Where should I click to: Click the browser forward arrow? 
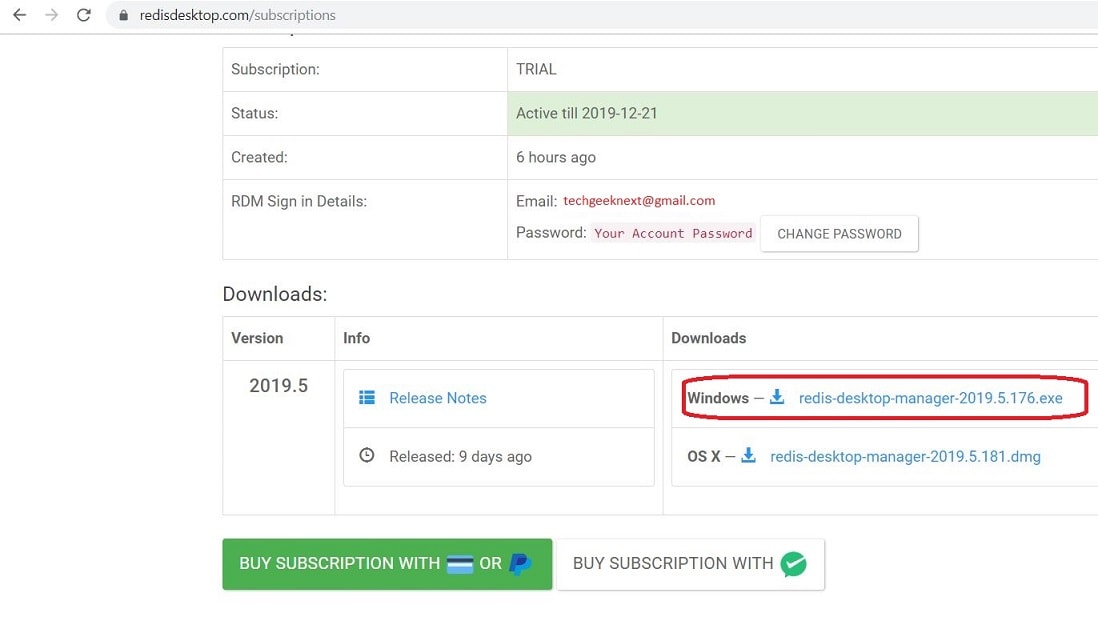click(52, 15)
